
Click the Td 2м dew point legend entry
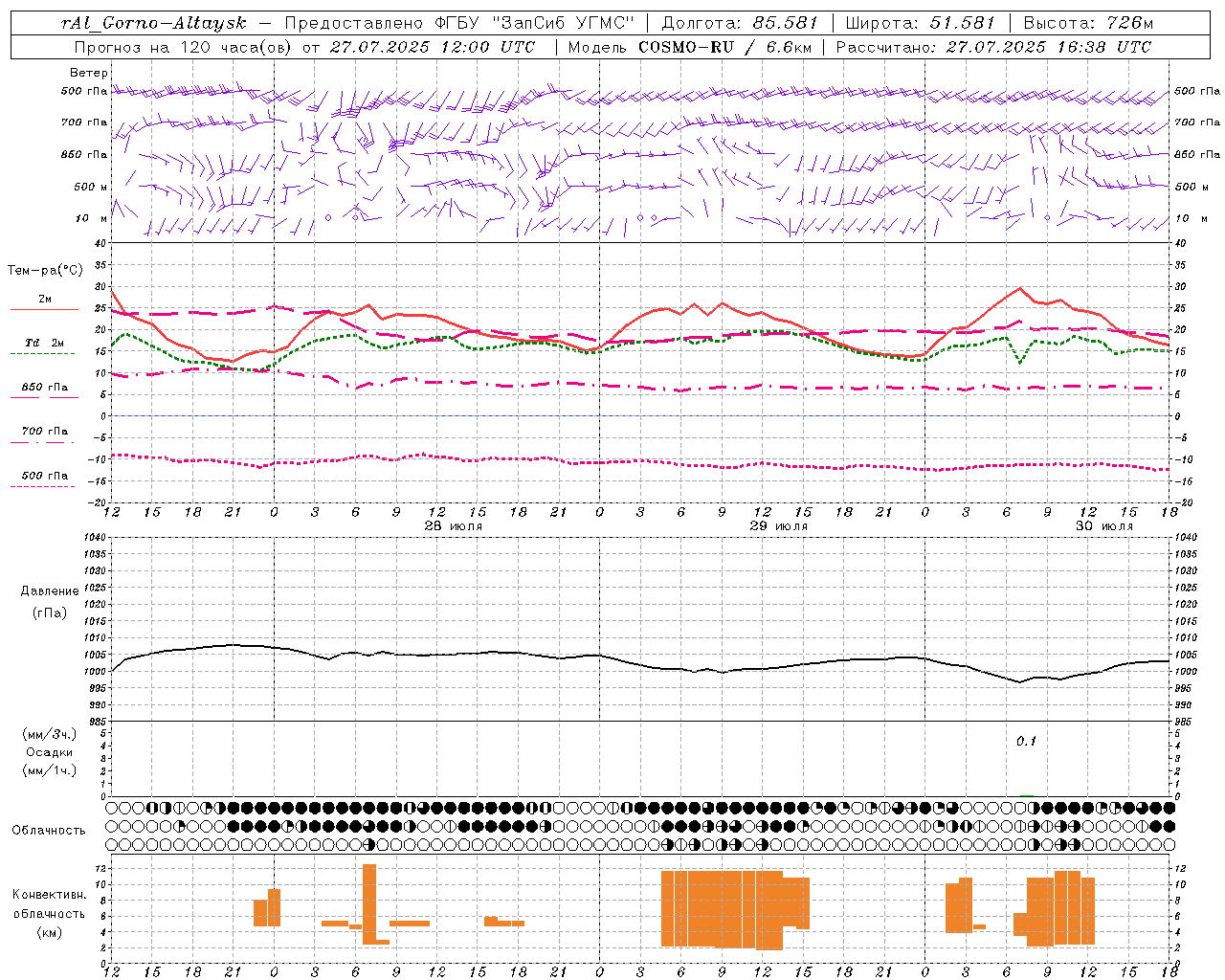[45, 343]
